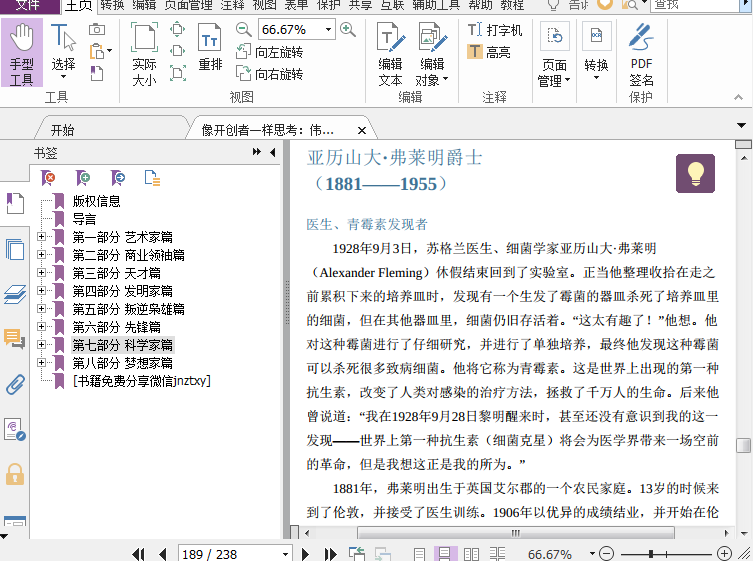Click the bookmarks panel options page icon

click(x=152, y=178)
